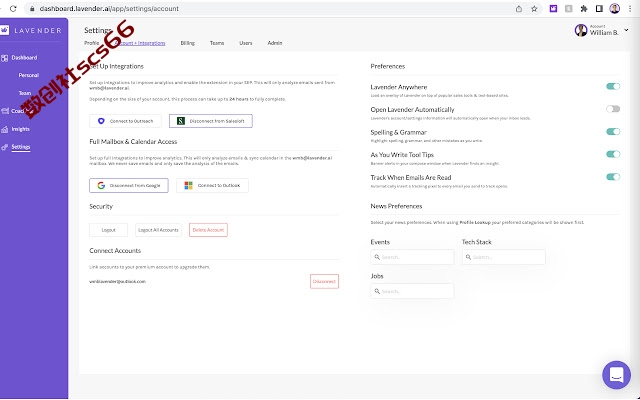
Task: Click Connect to Outlook button
Action: (x=212, y=185)
